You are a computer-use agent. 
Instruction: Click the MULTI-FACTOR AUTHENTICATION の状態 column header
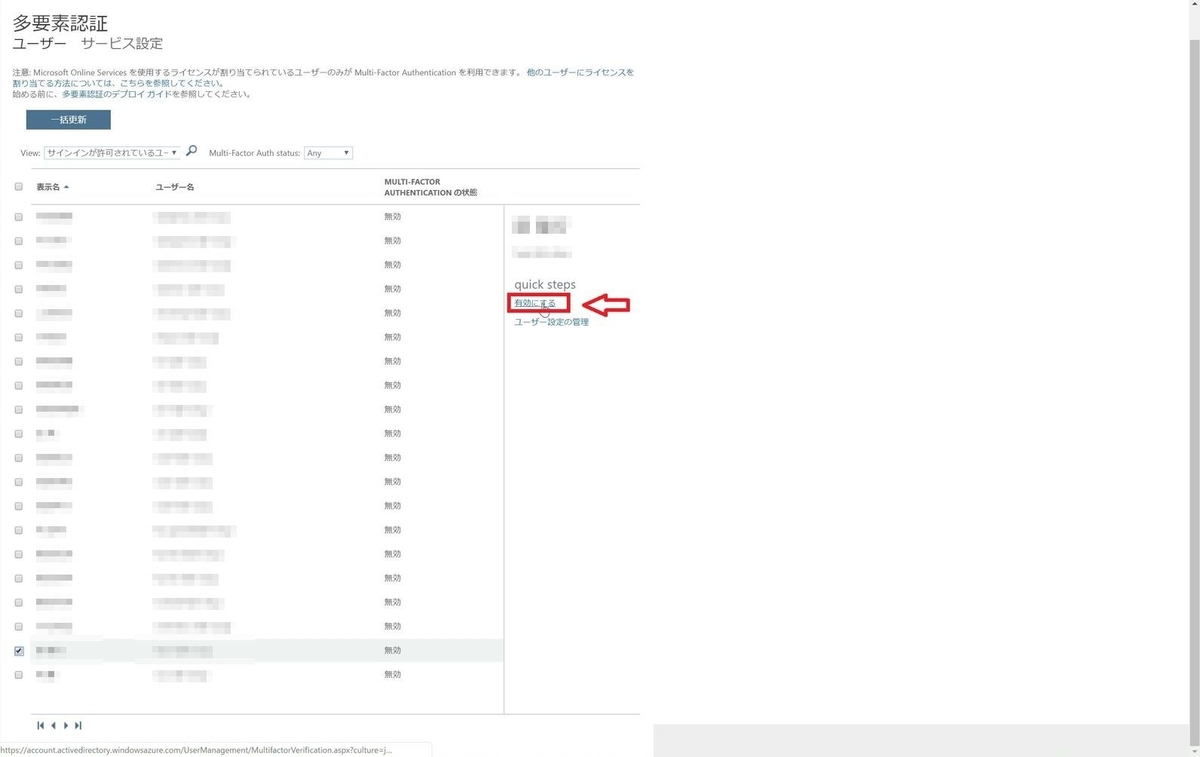point(431,187)
